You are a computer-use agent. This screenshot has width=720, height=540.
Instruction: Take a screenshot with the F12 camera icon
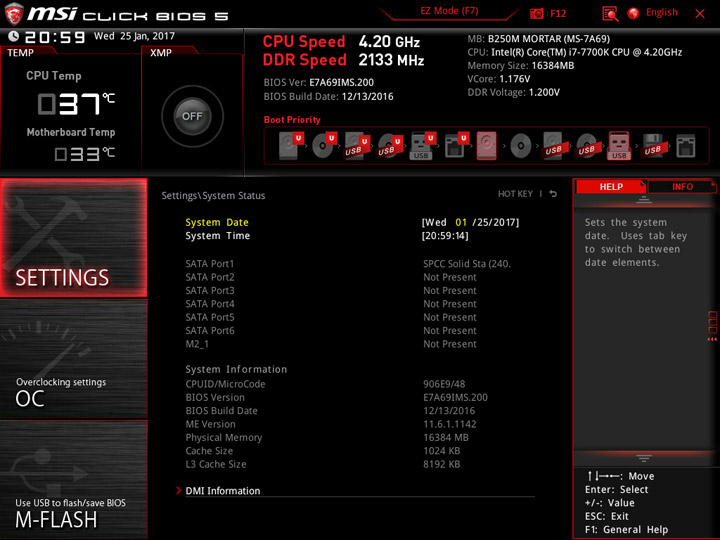point(536,14)
